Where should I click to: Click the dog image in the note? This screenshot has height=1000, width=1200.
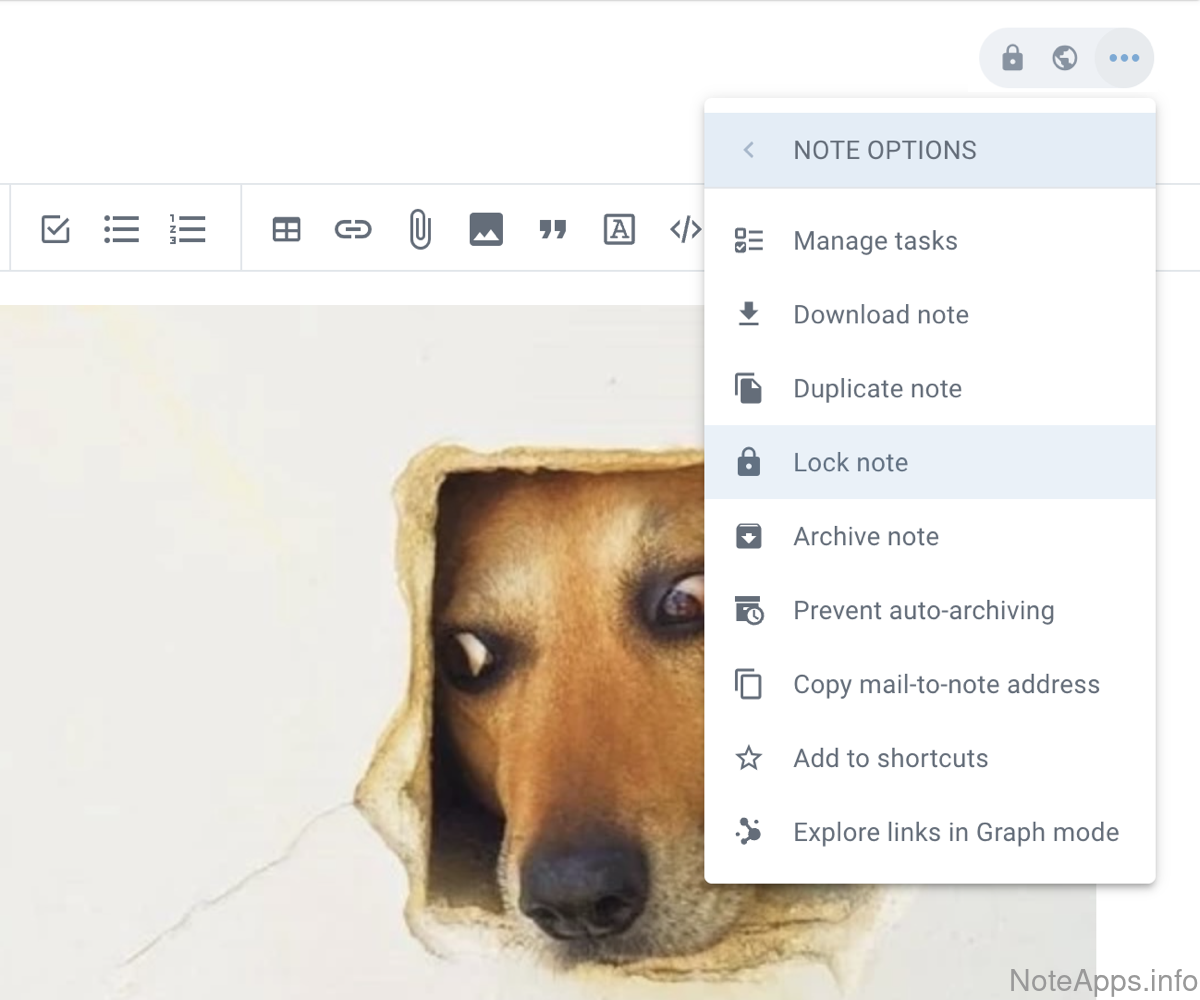coord(400,650)
